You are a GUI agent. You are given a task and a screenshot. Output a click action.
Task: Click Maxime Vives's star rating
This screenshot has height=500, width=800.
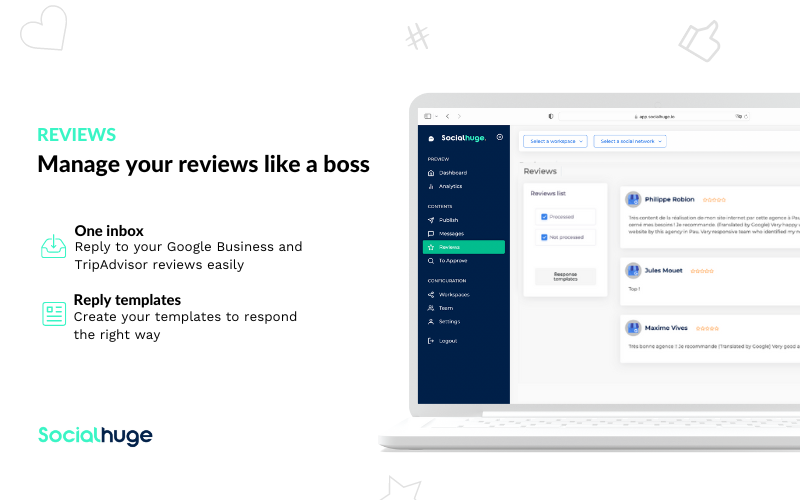(x=707, y=329)
